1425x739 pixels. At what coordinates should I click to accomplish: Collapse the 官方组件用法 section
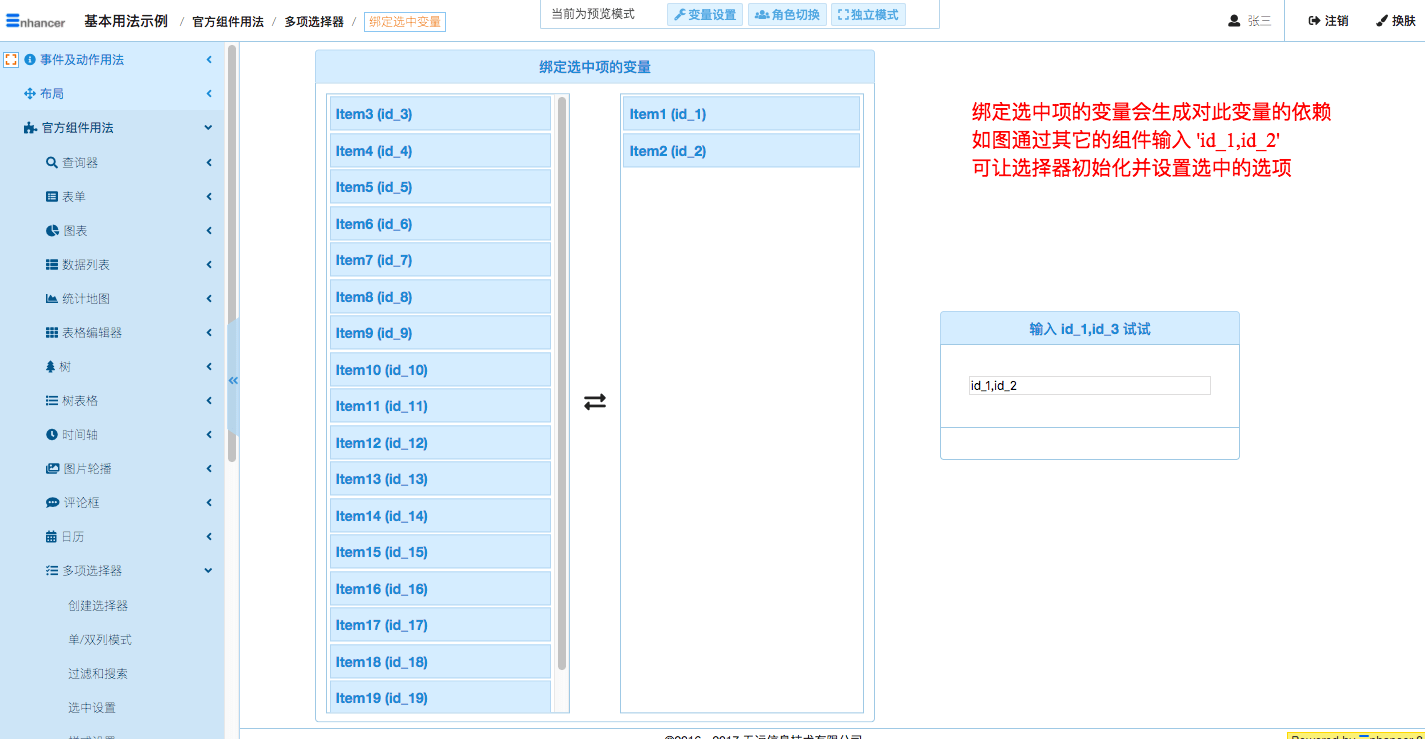[x=208, y=128]
